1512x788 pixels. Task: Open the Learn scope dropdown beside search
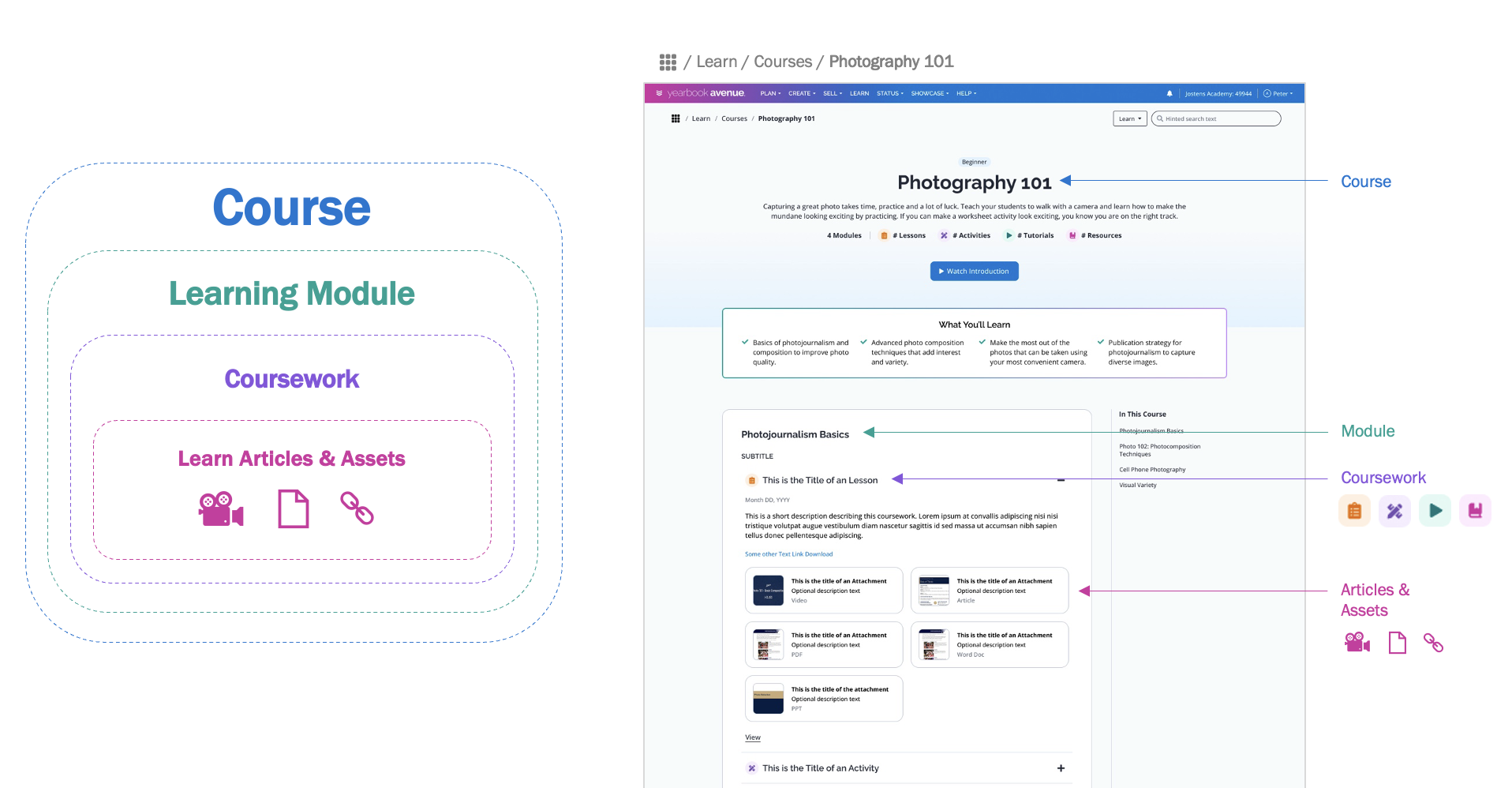(x=1130, y=118)
